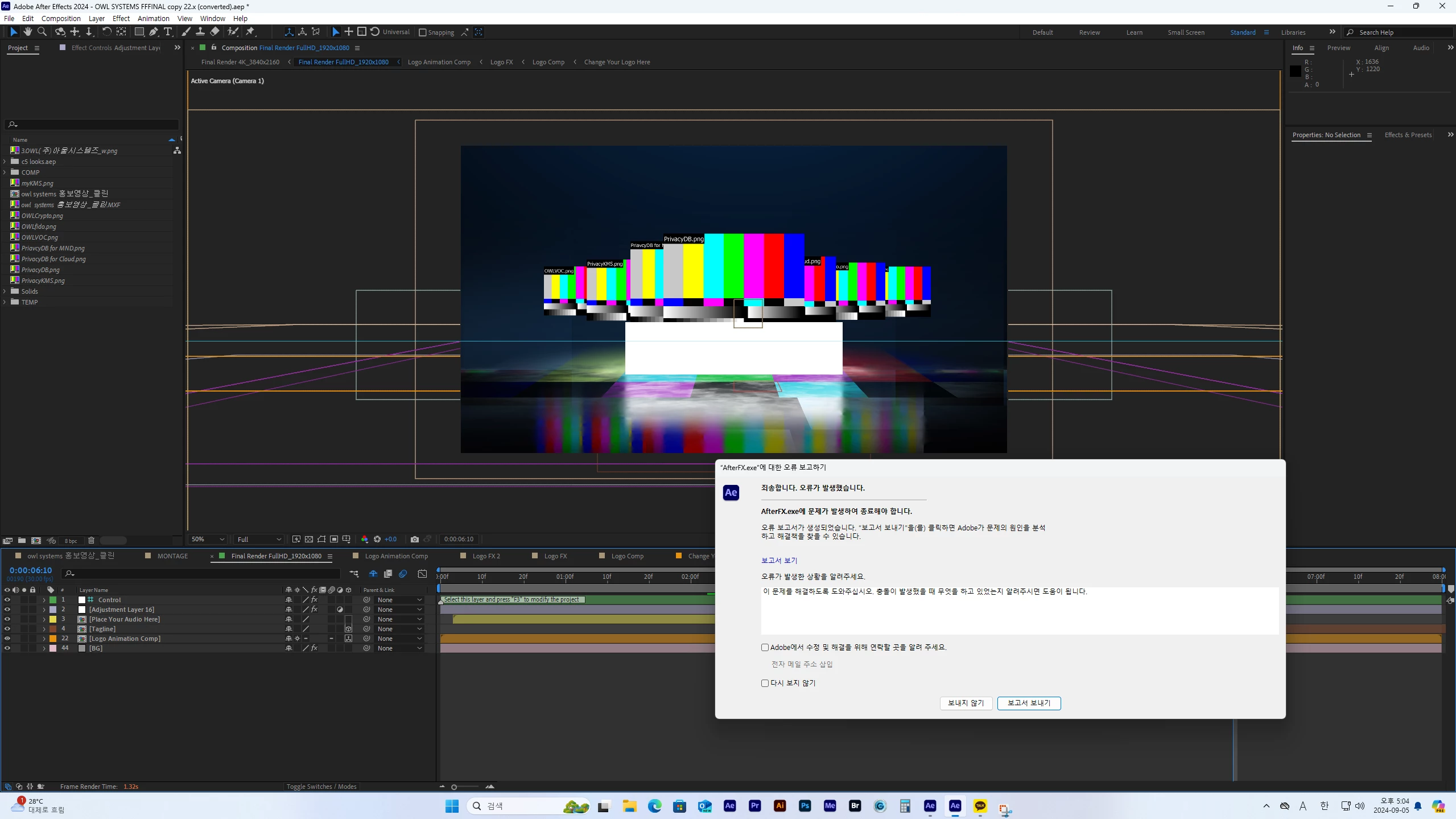Enable the Snapping checkbox
This screenshot has width=1456, height=819.
[423, 32]
